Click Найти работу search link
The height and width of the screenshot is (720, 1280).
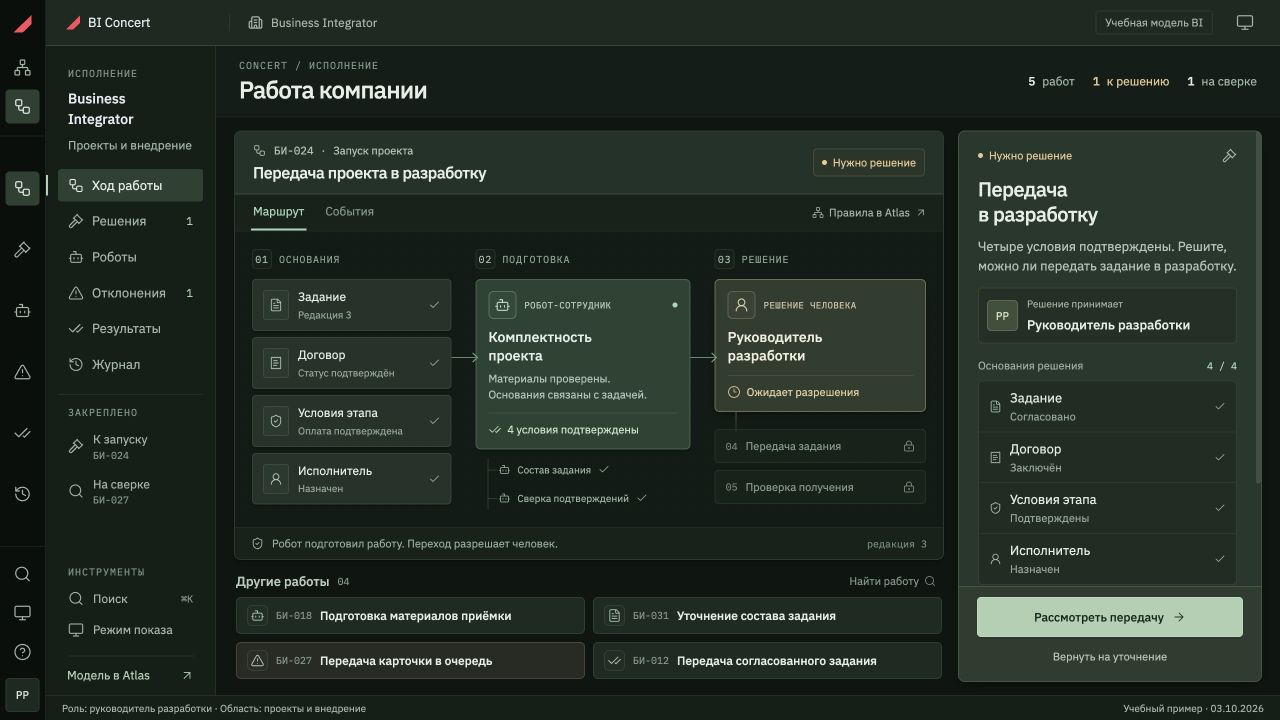[x=893, y=581]
